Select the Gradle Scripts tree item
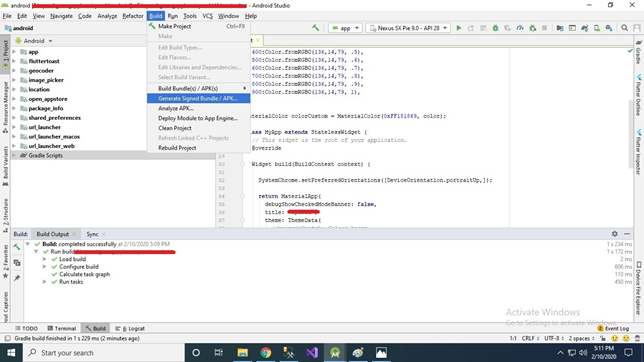The image size is (644, 362). click(x=46, y=155)
